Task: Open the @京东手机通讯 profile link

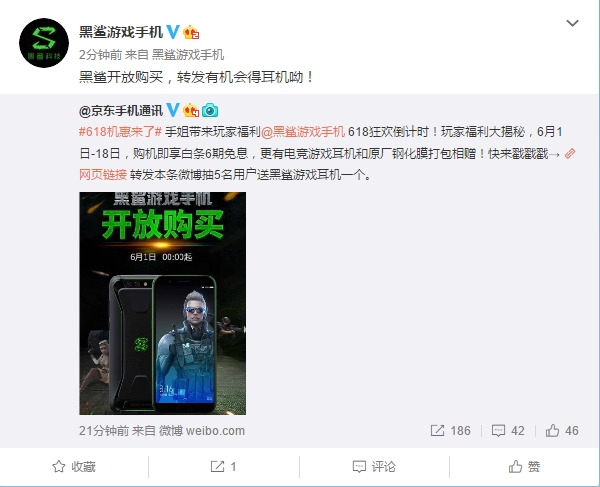Action: pyautogui.click(x=121, y=111)
